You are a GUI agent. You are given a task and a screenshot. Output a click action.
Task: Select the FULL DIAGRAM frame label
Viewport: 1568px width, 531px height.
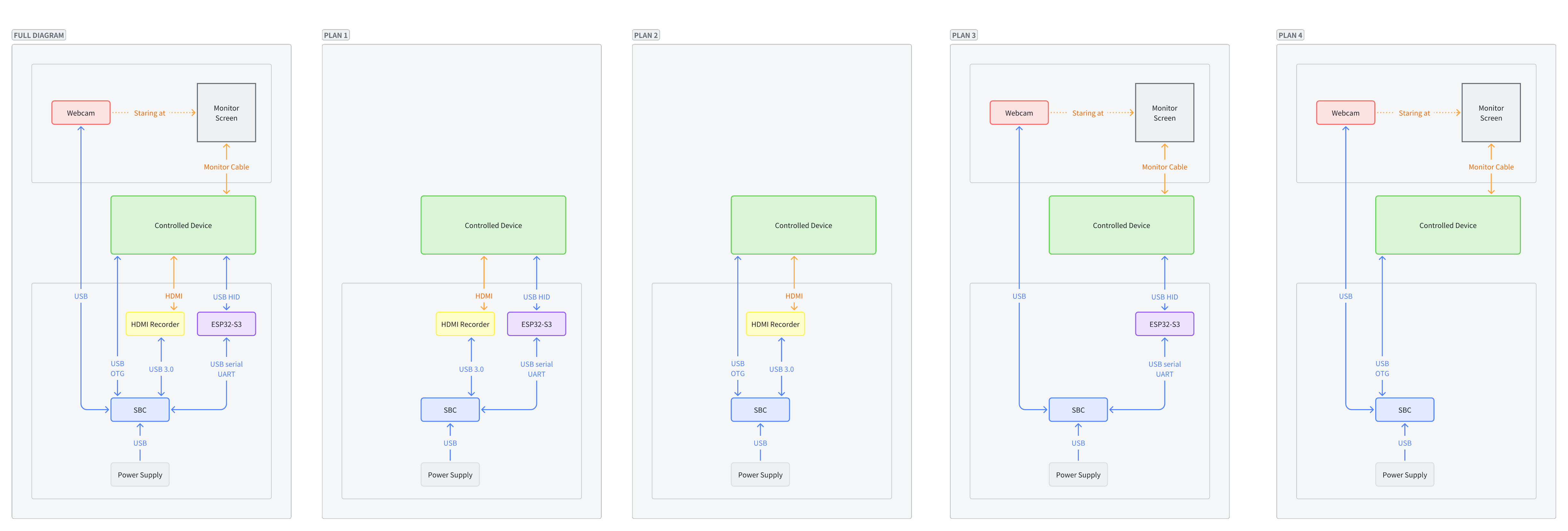[38, 35]
